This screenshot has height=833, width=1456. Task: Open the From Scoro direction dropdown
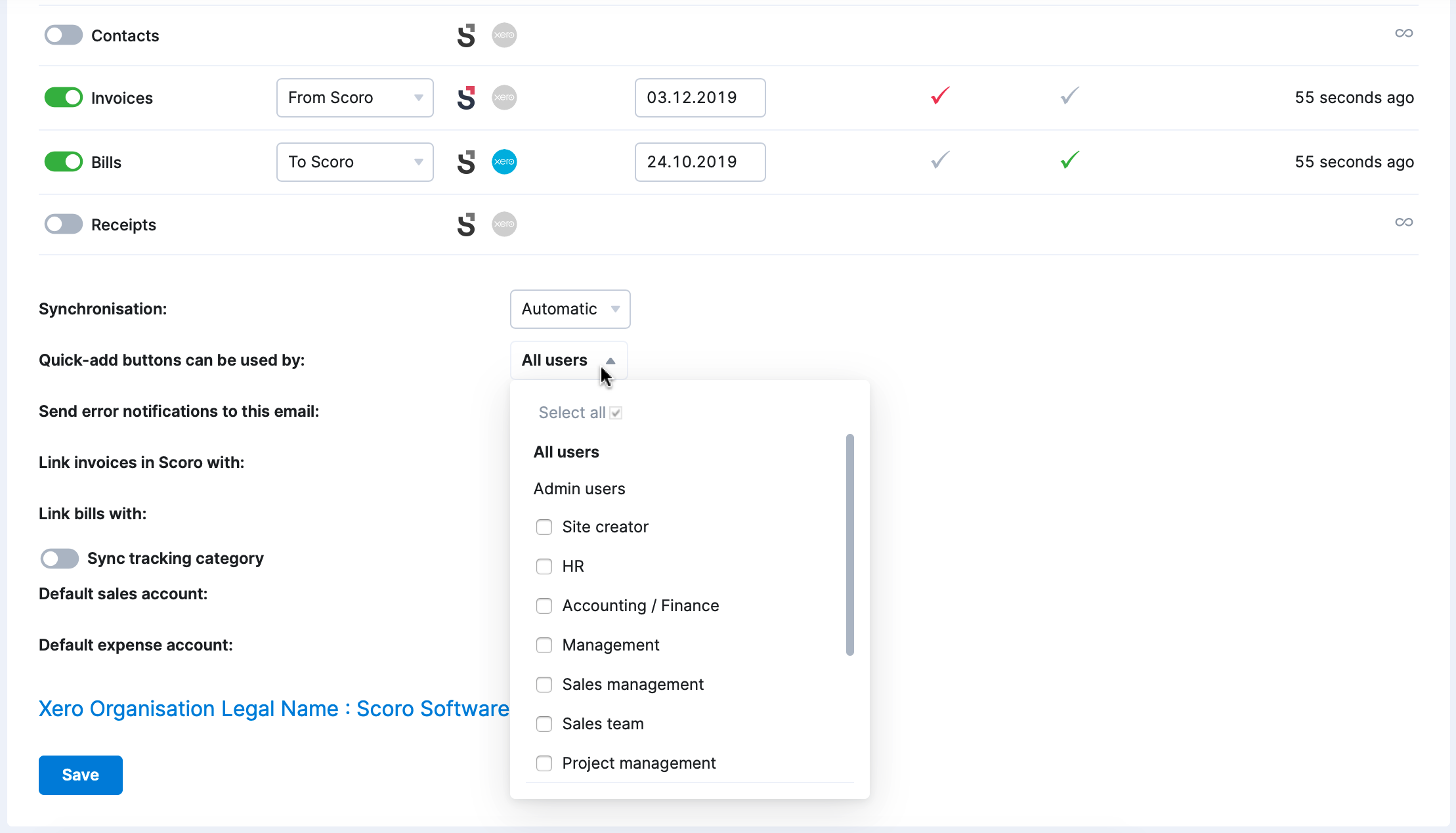point(355,98)
